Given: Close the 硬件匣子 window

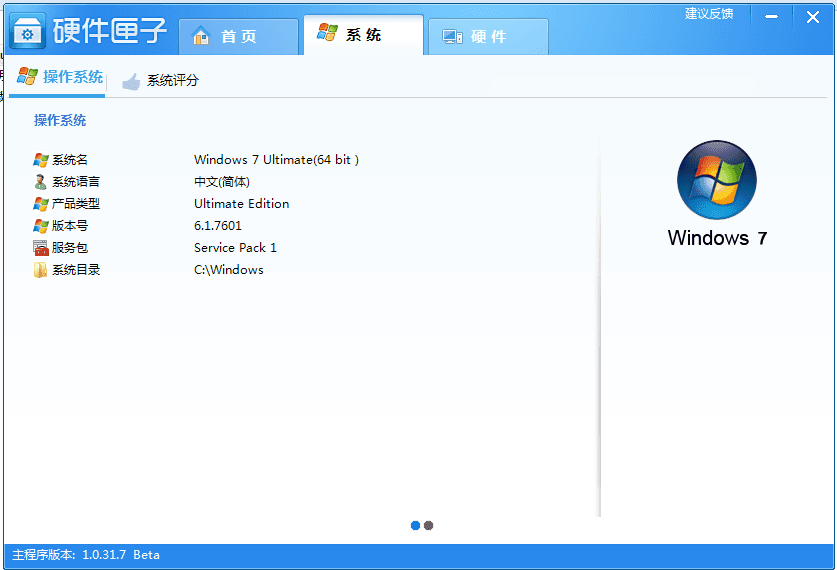Looking at the screenshot, I should coord(812,15).
